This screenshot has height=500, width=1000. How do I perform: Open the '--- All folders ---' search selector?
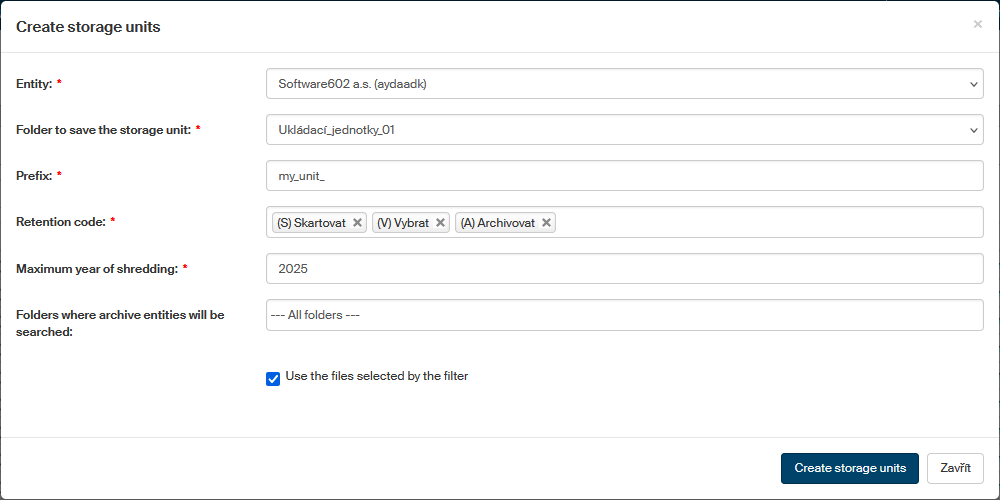point(625,315)
